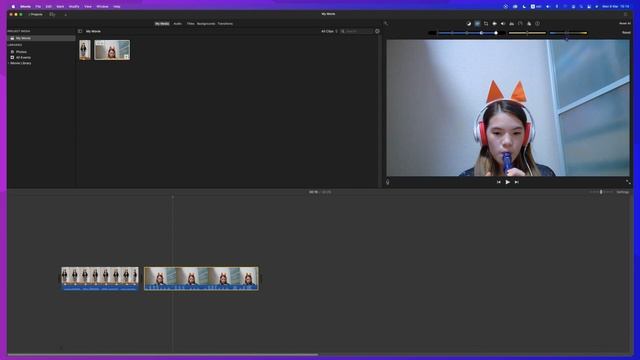This screenshot has width=640, height=360.
Task: Play the movie in the viewer
Action: click(x=507, y=182)
